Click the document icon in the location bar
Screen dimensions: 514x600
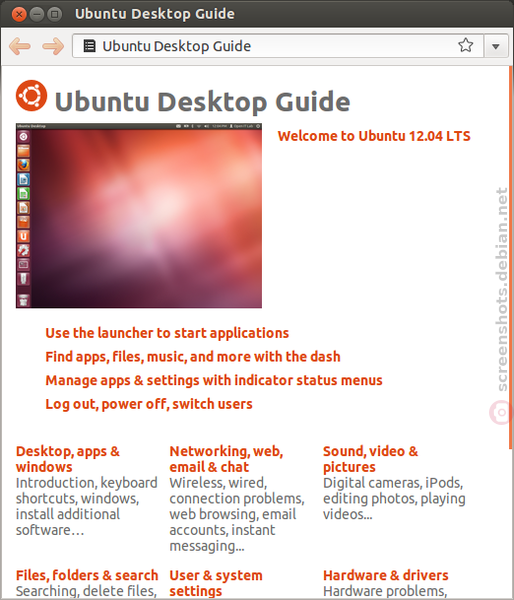click(90, 46)
